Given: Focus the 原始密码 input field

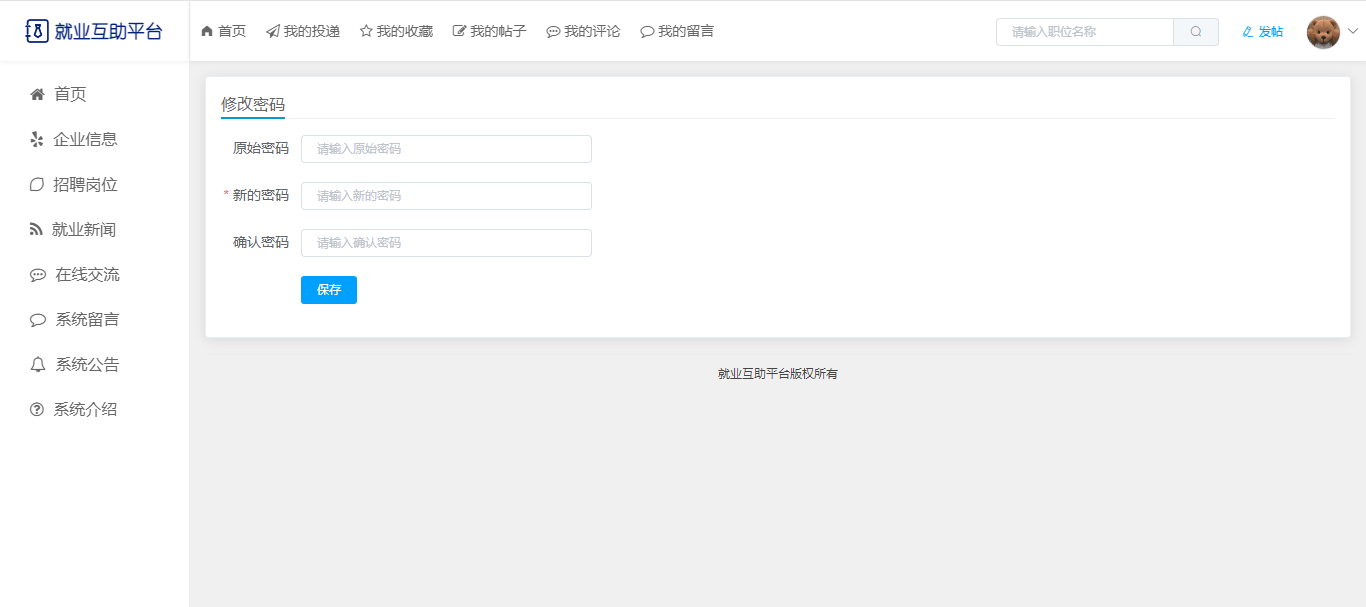Looking at the screenshot, I should (x=446, y=149).
